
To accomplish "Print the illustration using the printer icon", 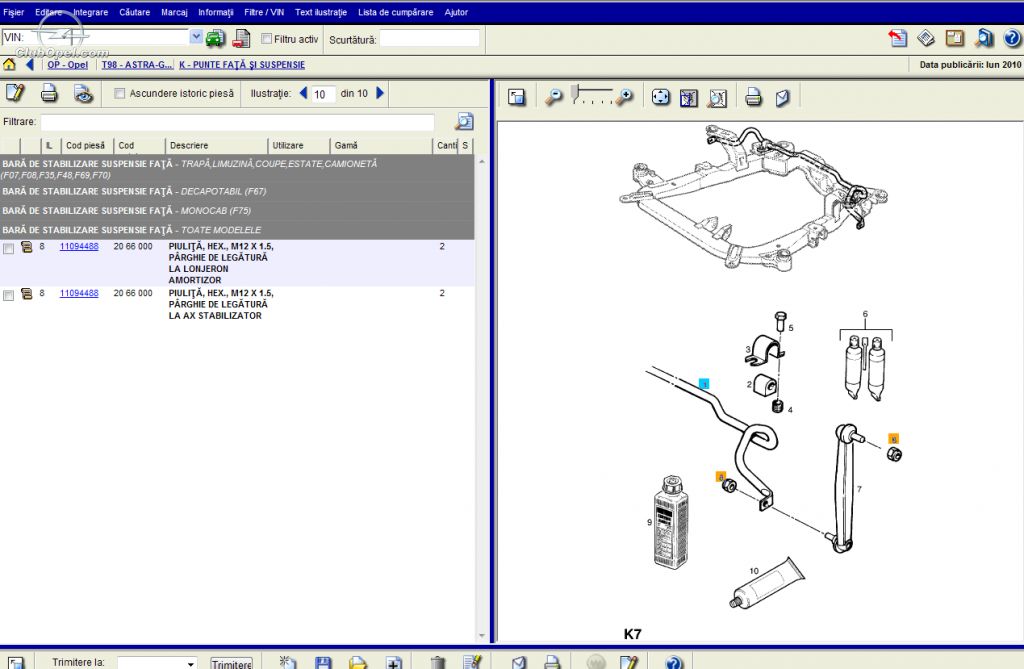I will pyautogui.click(x=753, y=97).
